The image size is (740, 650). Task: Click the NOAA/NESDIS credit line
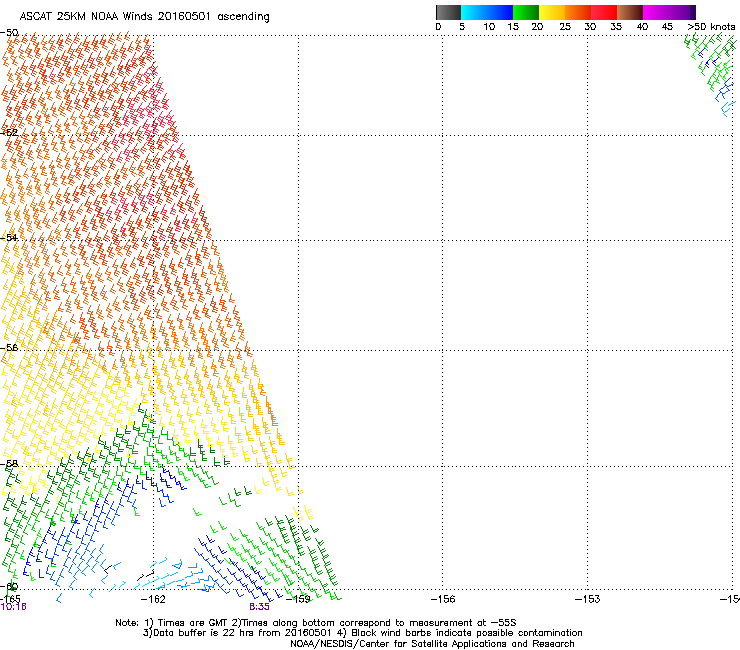[x=432, y=644]
